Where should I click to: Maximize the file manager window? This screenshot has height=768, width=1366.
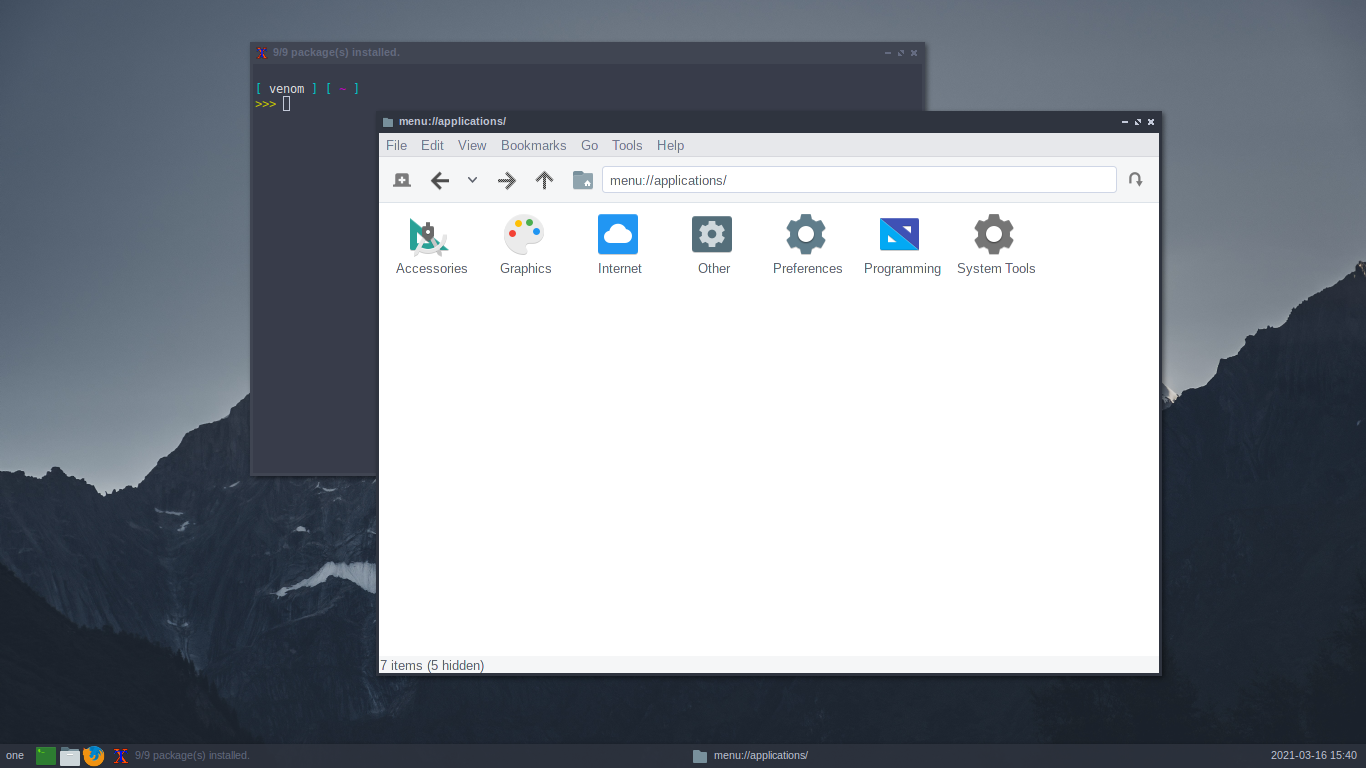click(1138, 122)
